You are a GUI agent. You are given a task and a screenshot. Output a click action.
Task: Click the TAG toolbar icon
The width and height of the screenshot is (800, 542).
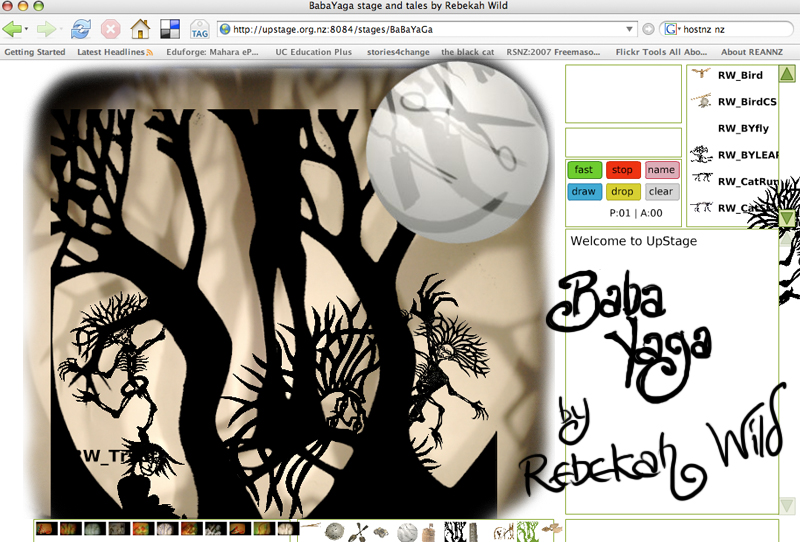[x=199, y=29]
